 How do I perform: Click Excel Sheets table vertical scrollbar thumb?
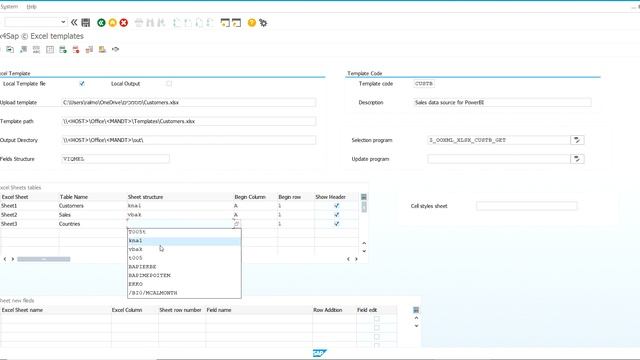click(x=364, y=207)
